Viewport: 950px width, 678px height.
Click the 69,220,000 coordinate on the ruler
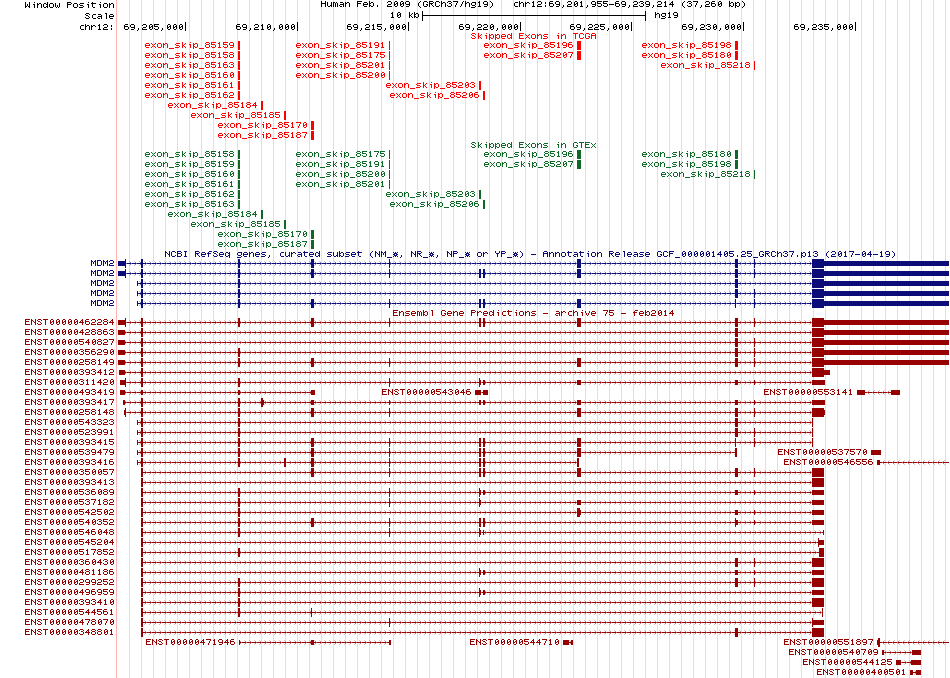[x=489, y=27]
